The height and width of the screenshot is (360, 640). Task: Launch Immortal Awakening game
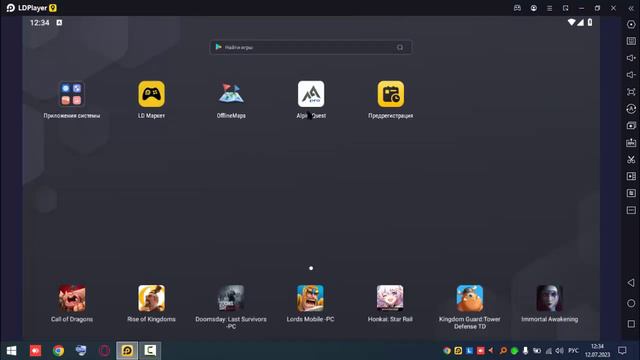549,298
